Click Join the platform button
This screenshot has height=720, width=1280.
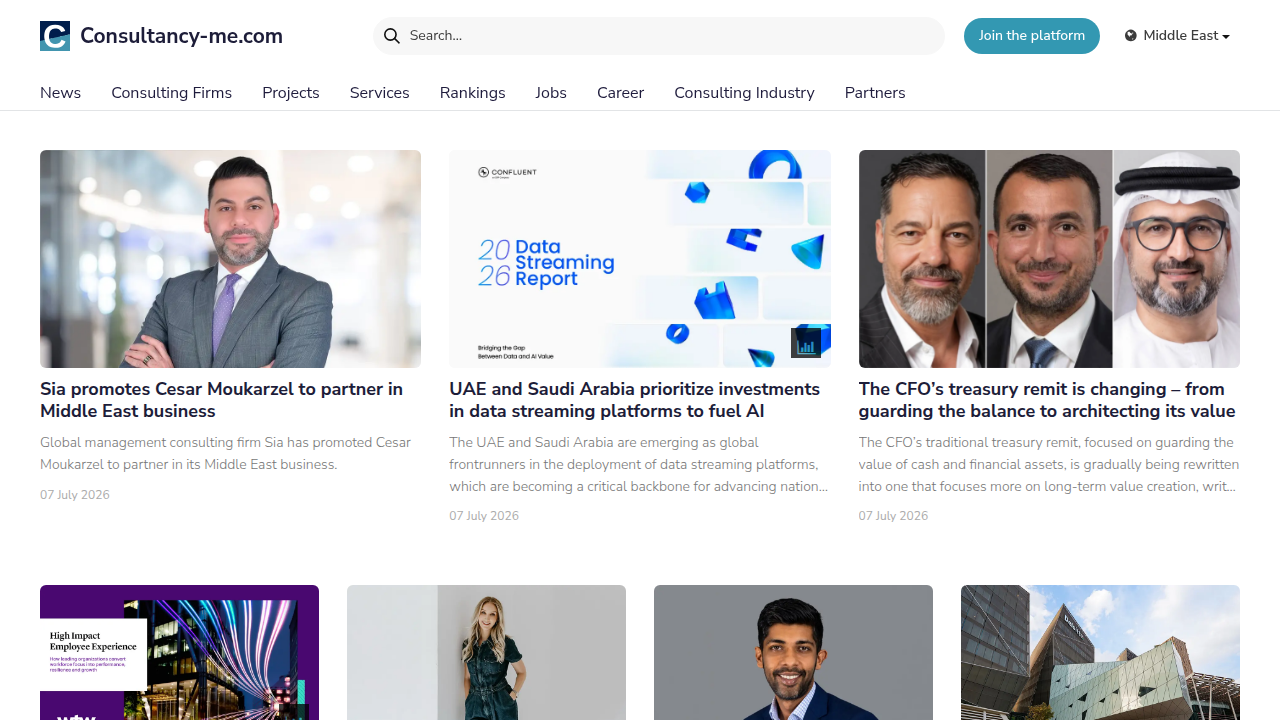point(1032,36)
